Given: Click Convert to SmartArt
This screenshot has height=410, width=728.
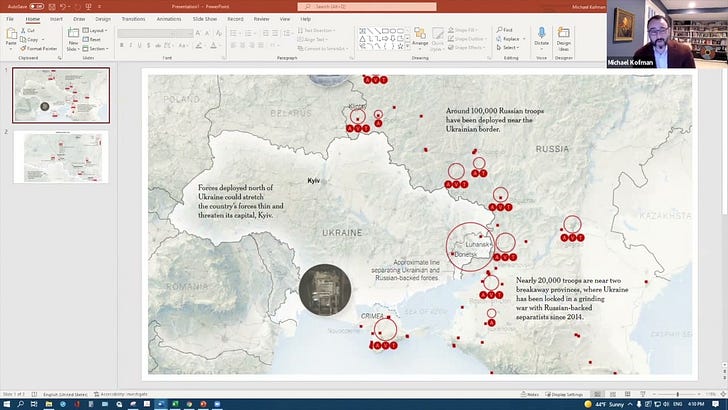Looking at the screenshot, I should 323,48.
